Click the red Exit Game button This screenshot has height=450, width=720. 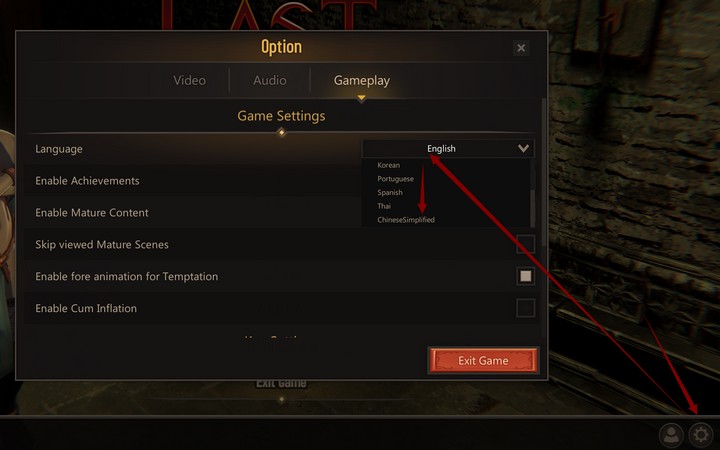[x=483, y=360]
